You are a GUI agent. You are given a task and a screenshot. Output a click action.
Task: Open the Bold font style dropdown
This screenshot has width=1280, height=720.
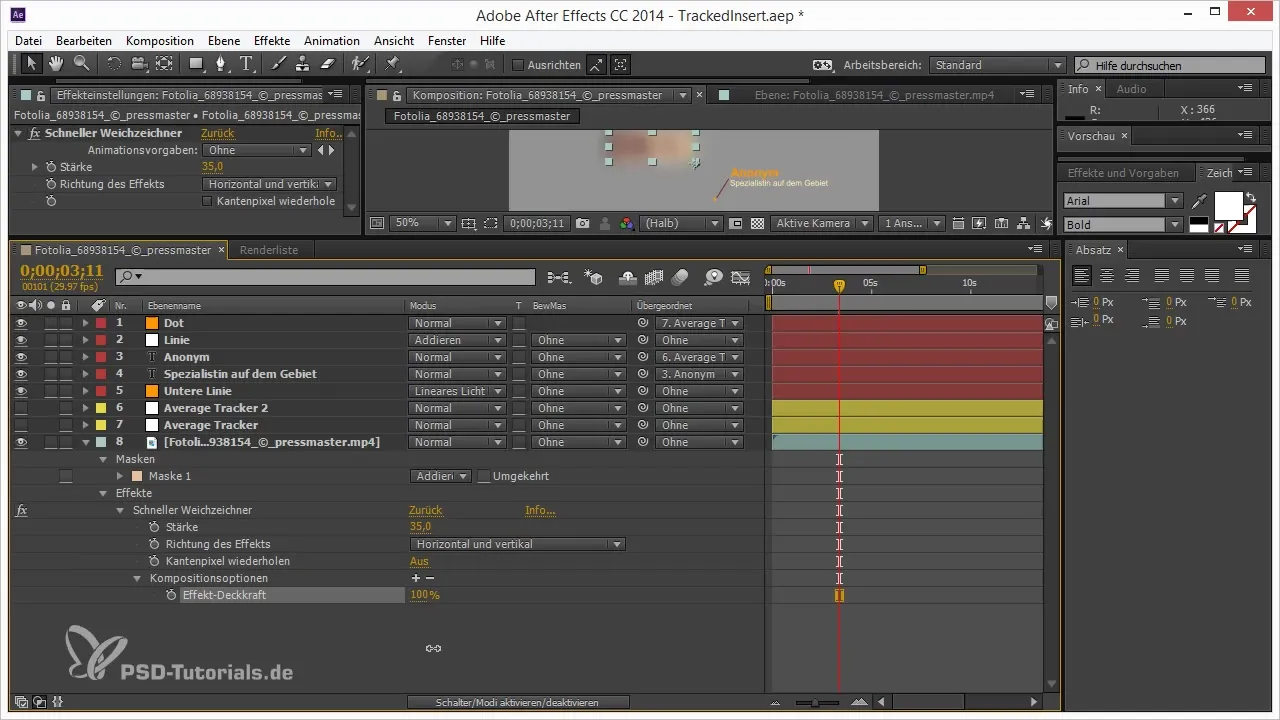coord(1123,225)
